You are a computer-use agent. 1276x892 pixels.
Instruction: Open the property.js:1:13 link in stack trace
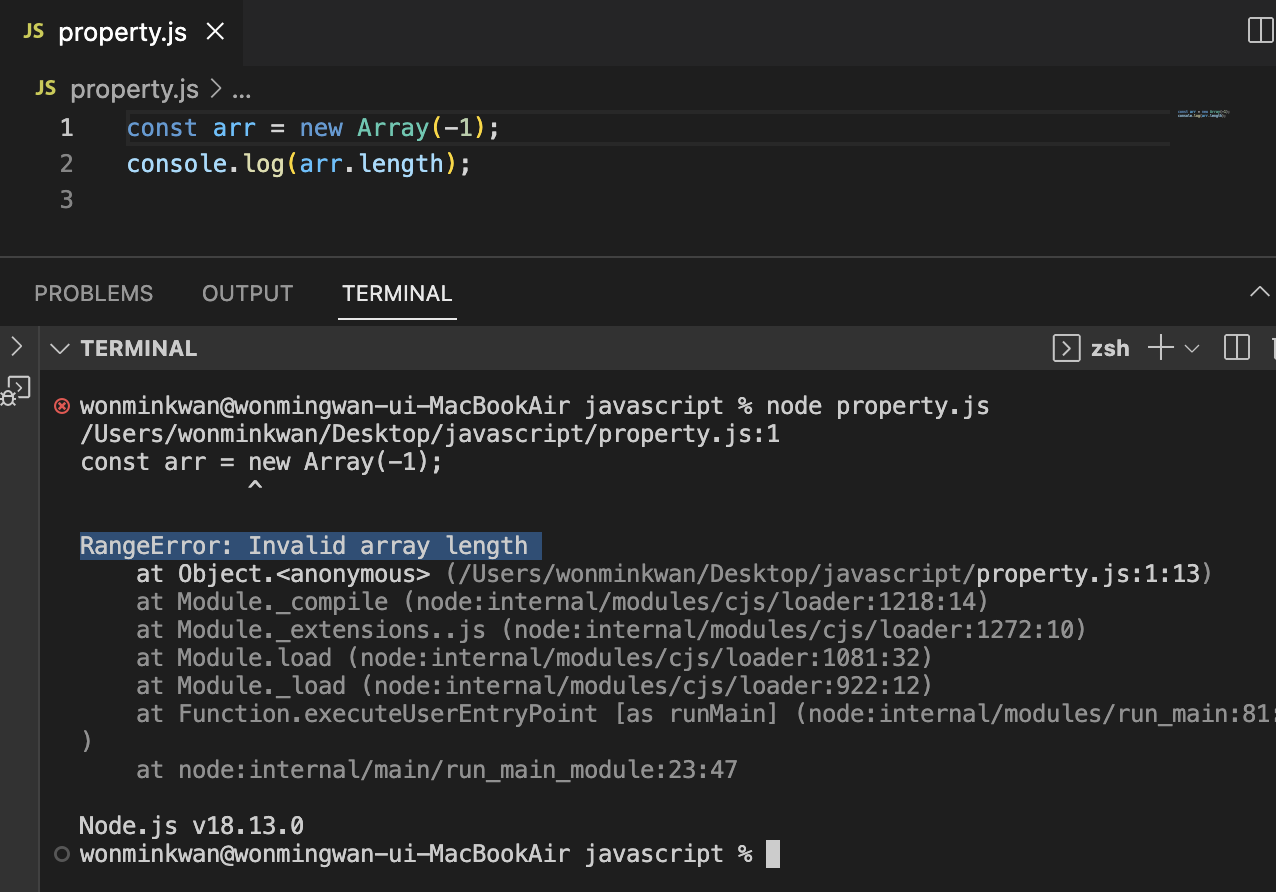pos(1088,574)
